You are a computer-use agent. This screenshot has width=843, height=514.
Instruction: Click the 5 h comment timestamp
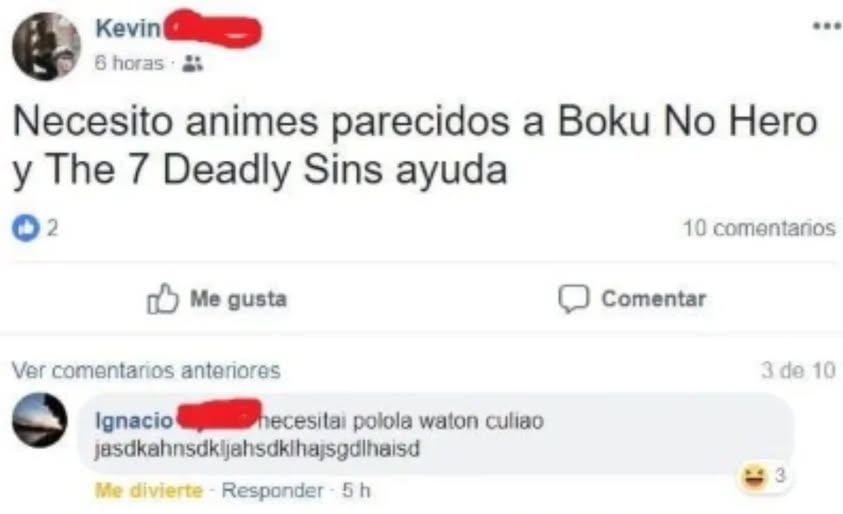point(356,490)
